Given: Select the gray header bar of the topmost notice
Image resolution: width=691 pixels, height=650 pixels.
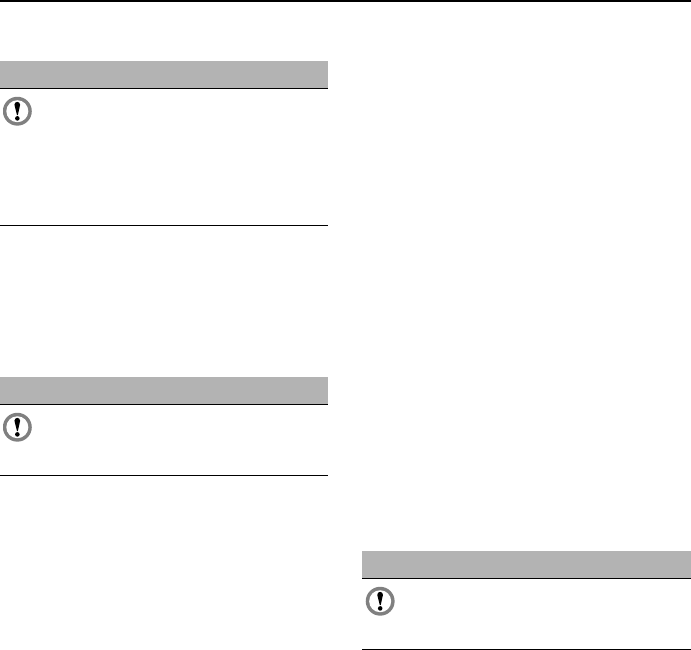Looking at the screenshot, I should click(164, 75).
